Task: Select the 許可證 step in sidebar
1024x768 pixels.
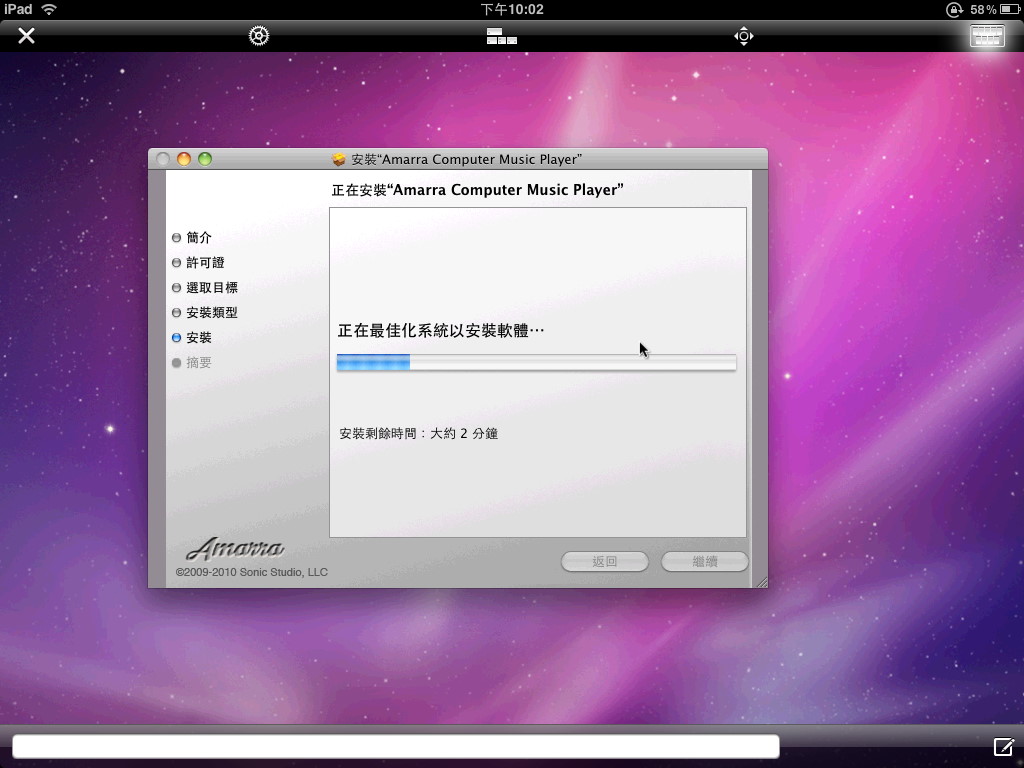Action: point(199,263)
